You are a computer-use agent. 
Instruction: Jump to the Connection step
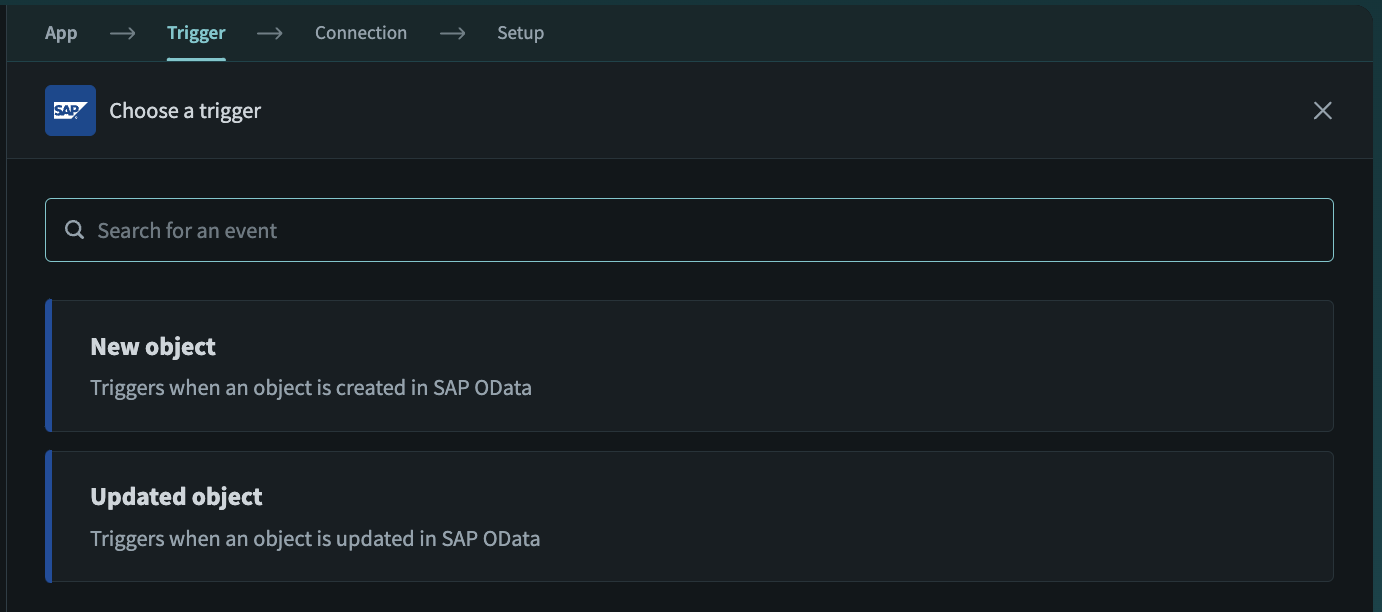360,33
